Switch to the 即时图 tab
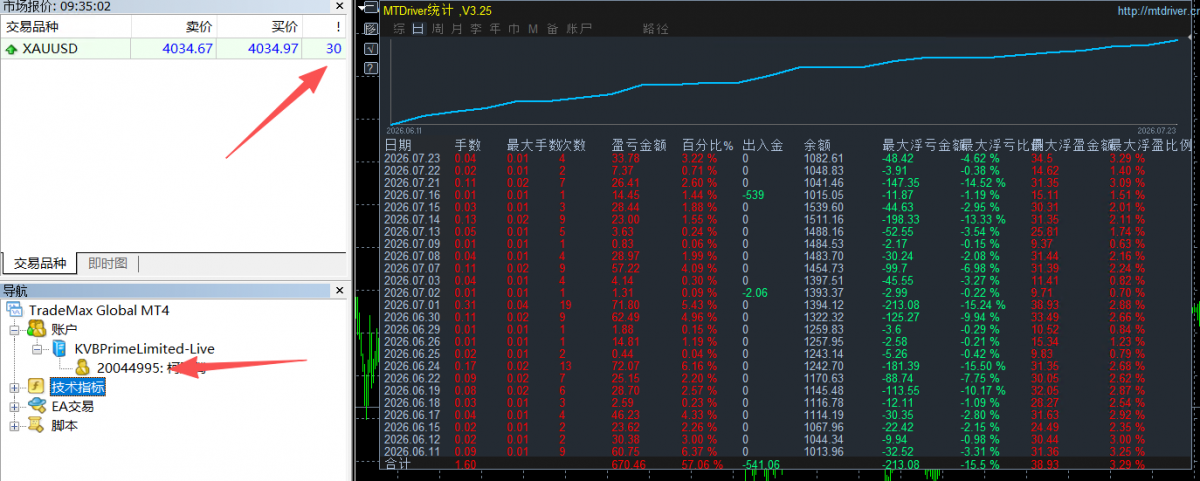The height and width of the screenshot is (481, 1200). tap(107, 264)
